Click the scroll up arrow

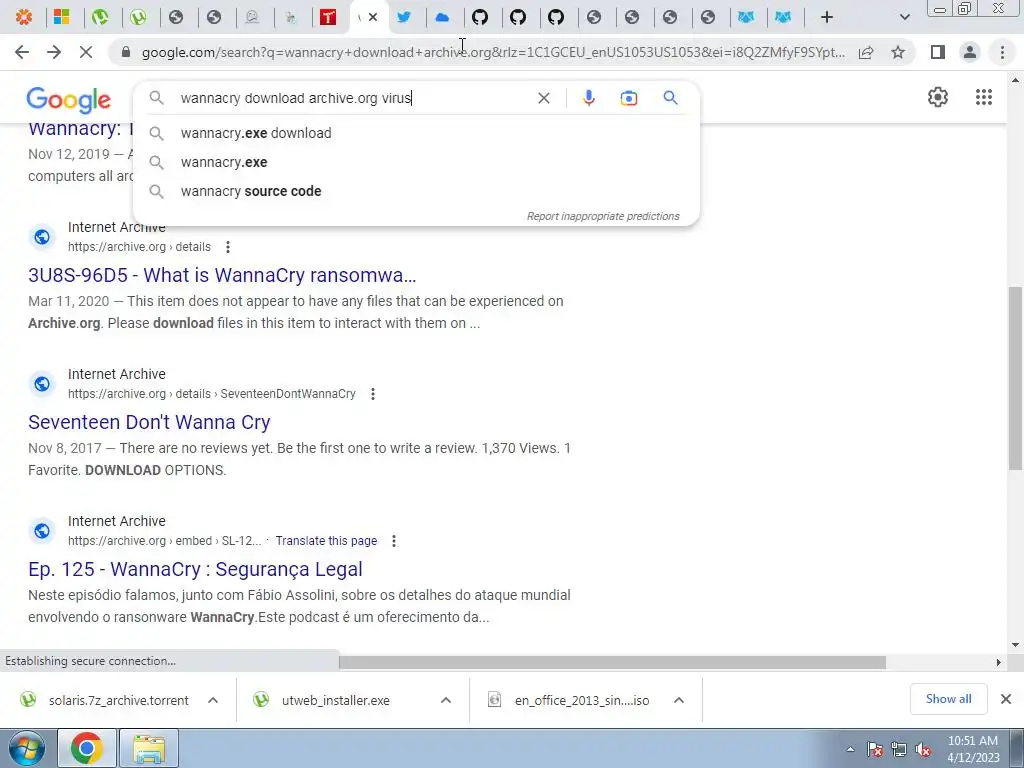tap(1015, 80)
